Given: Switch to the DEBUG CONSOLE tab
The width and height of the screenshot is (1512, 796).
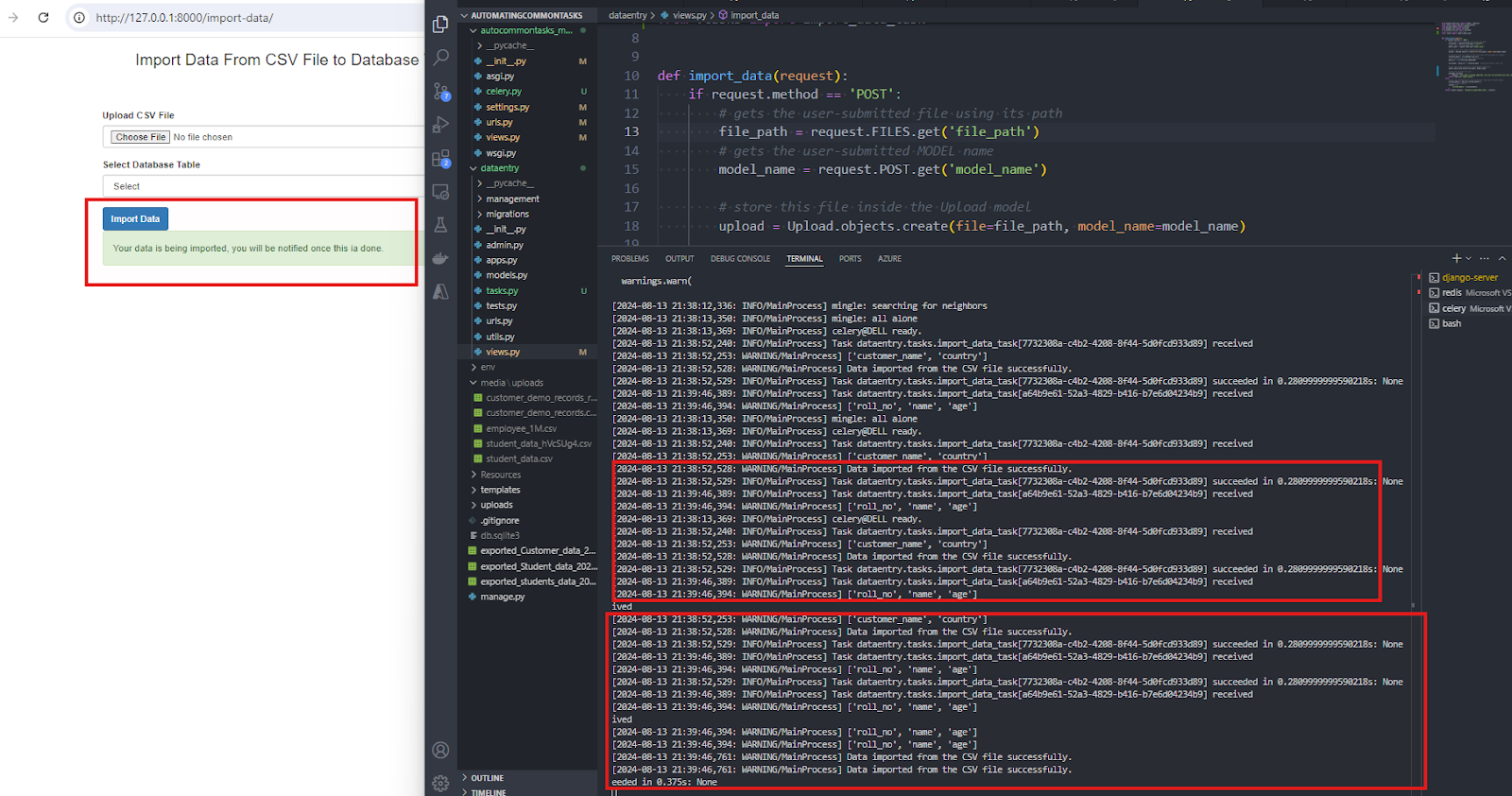Looking at the screenshot, I should (x=740, y=258).
